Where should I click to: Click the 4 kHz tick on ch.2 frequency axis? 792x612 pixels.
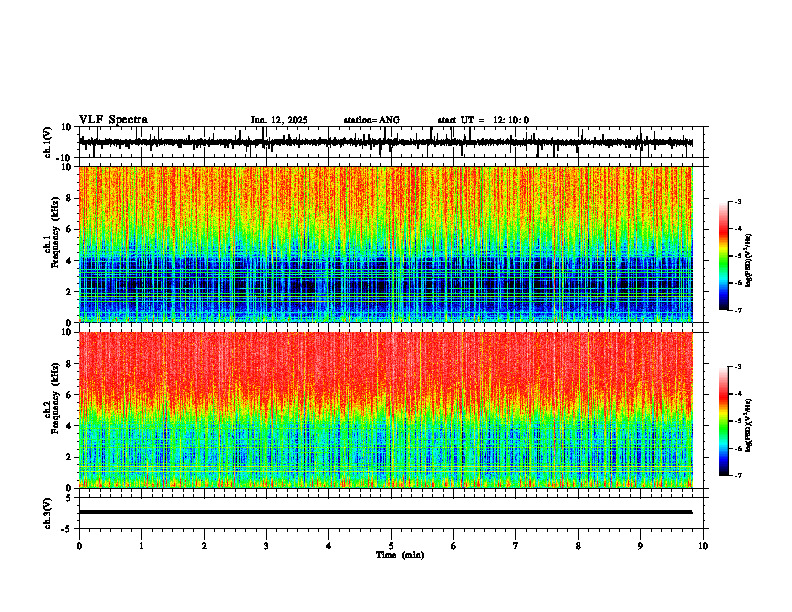(x=69, y=426)
